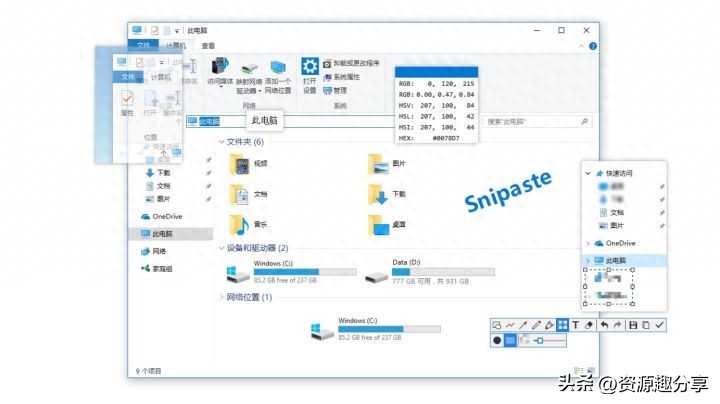Expand OneDrive in the floating snippet

click(588, 243)
